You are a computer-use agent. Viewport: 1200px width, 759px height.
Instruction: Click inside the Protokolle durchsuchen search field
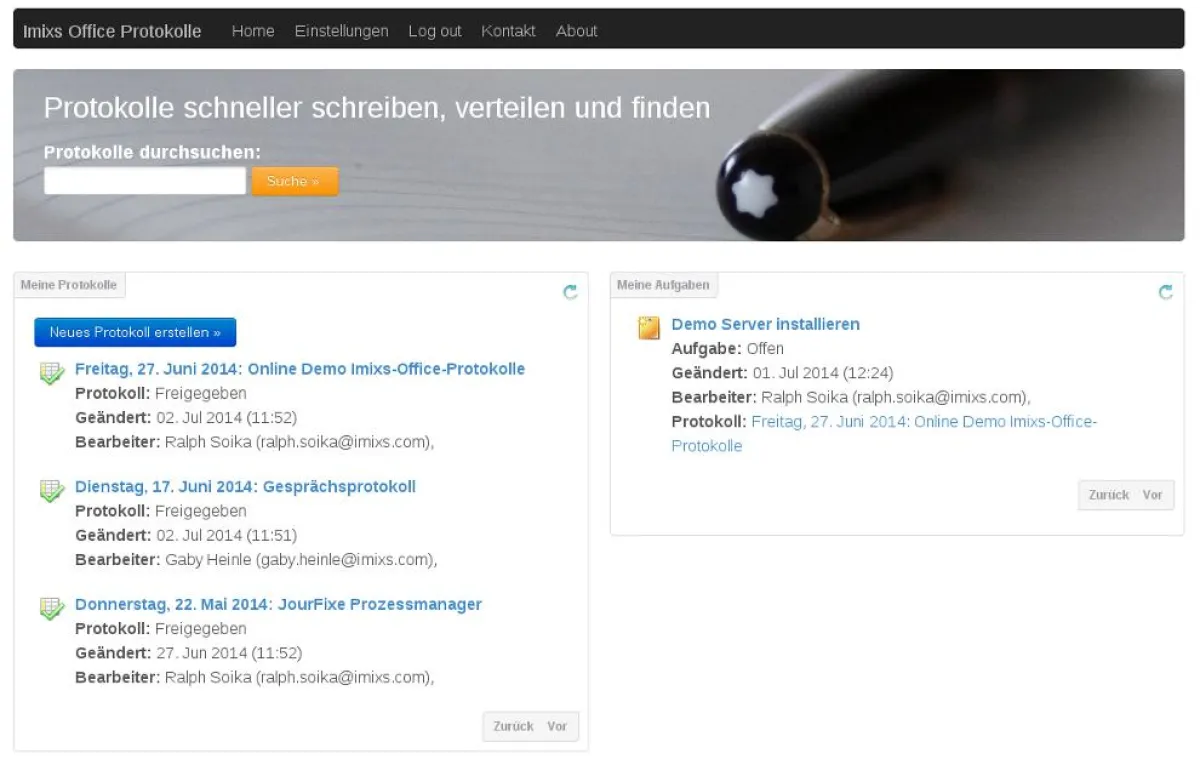[144, 180]
